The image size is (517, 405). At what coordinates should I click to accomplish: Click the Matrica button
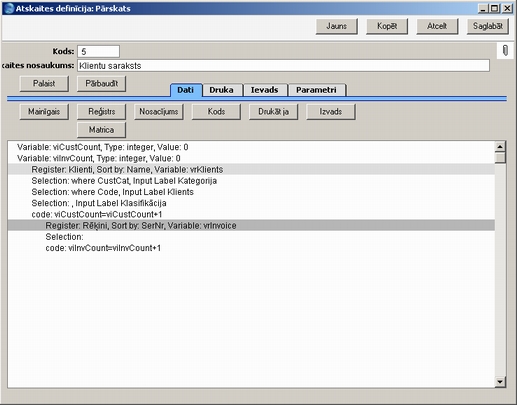pos(102,130)
